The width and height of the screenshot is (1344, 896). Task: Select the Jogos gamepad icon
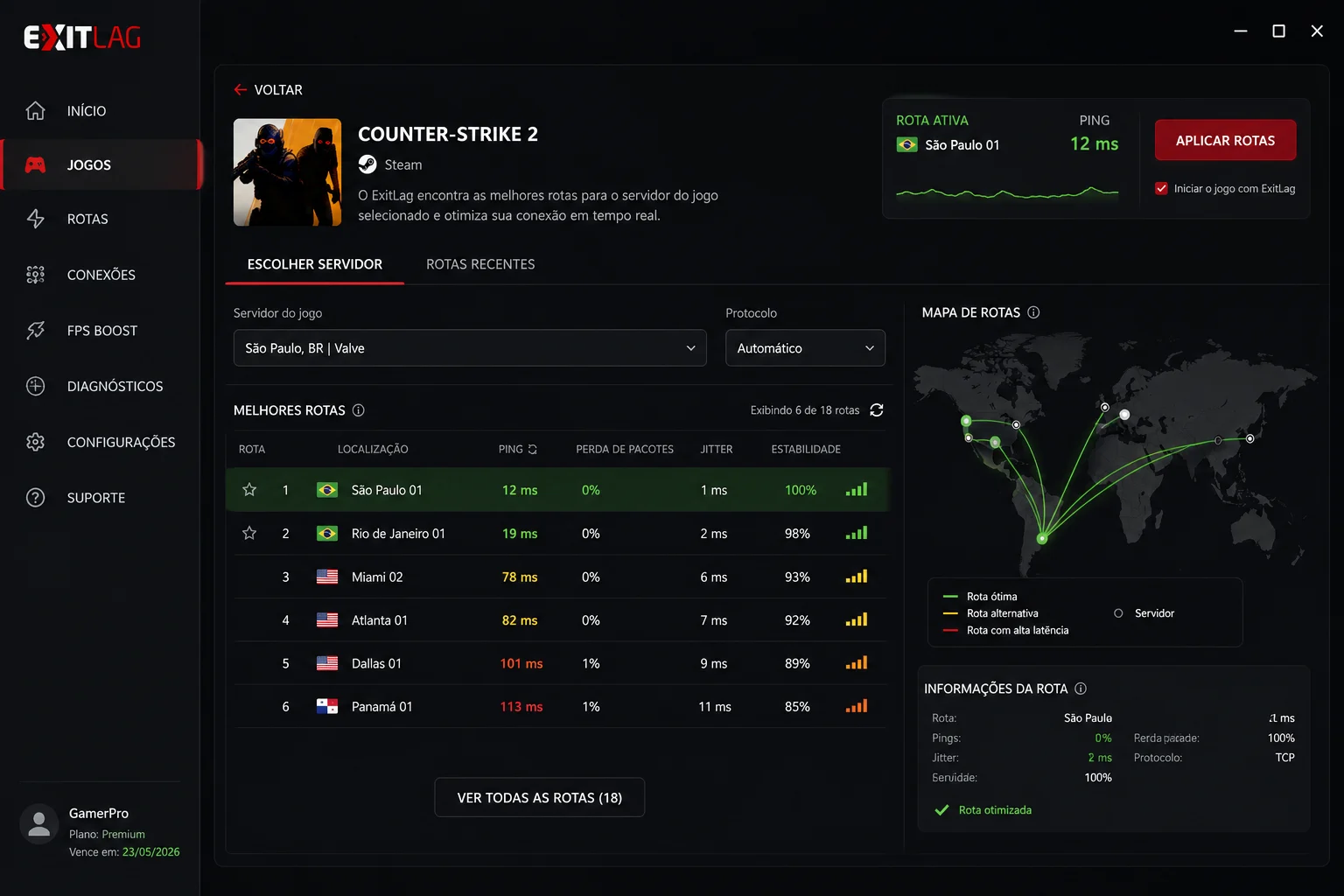coord(35,164)
